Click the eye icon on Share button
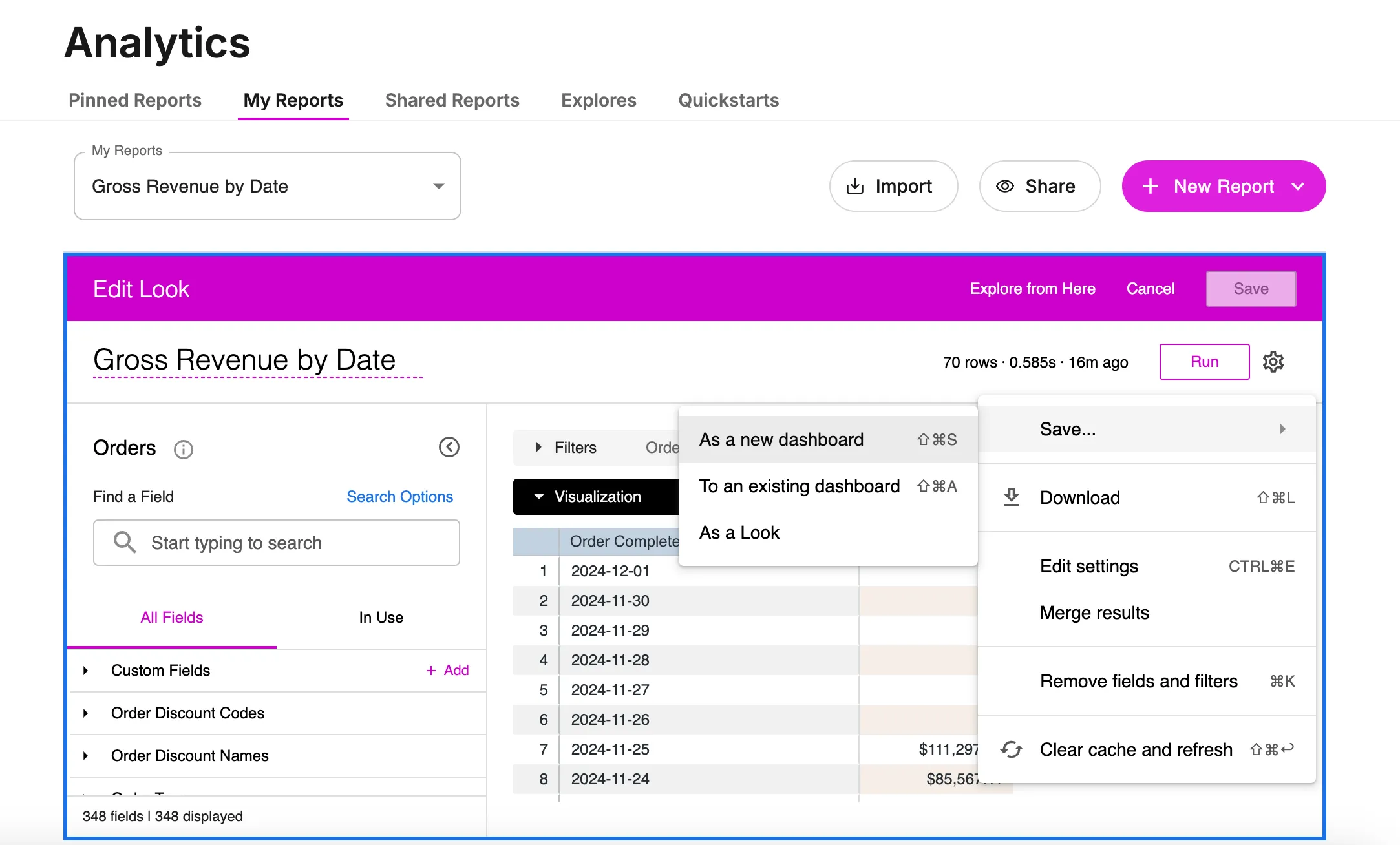 tap(1004, 186)
